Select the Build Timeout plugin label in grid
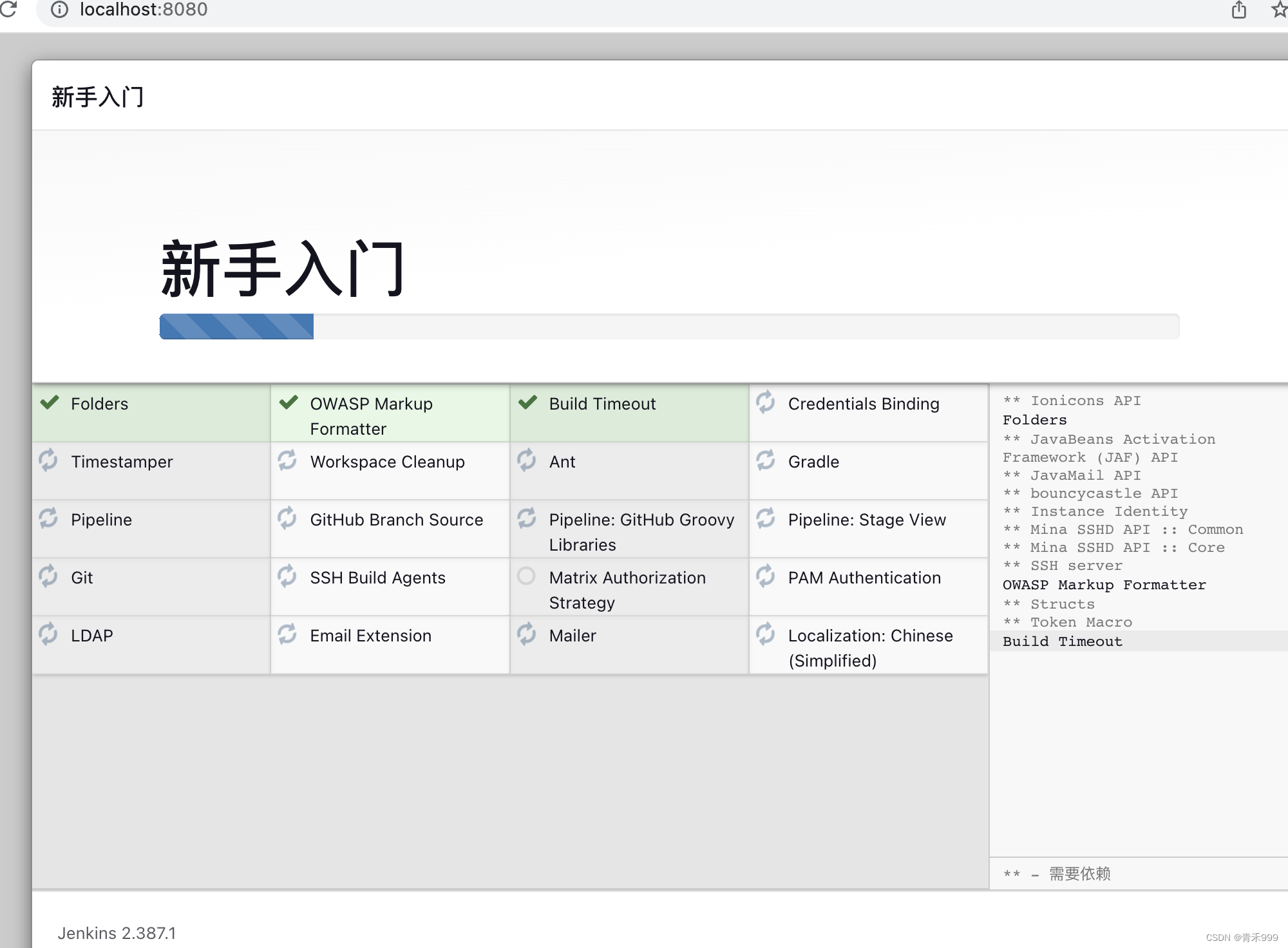Viewport: 1288px width, 948px height. 602,404
